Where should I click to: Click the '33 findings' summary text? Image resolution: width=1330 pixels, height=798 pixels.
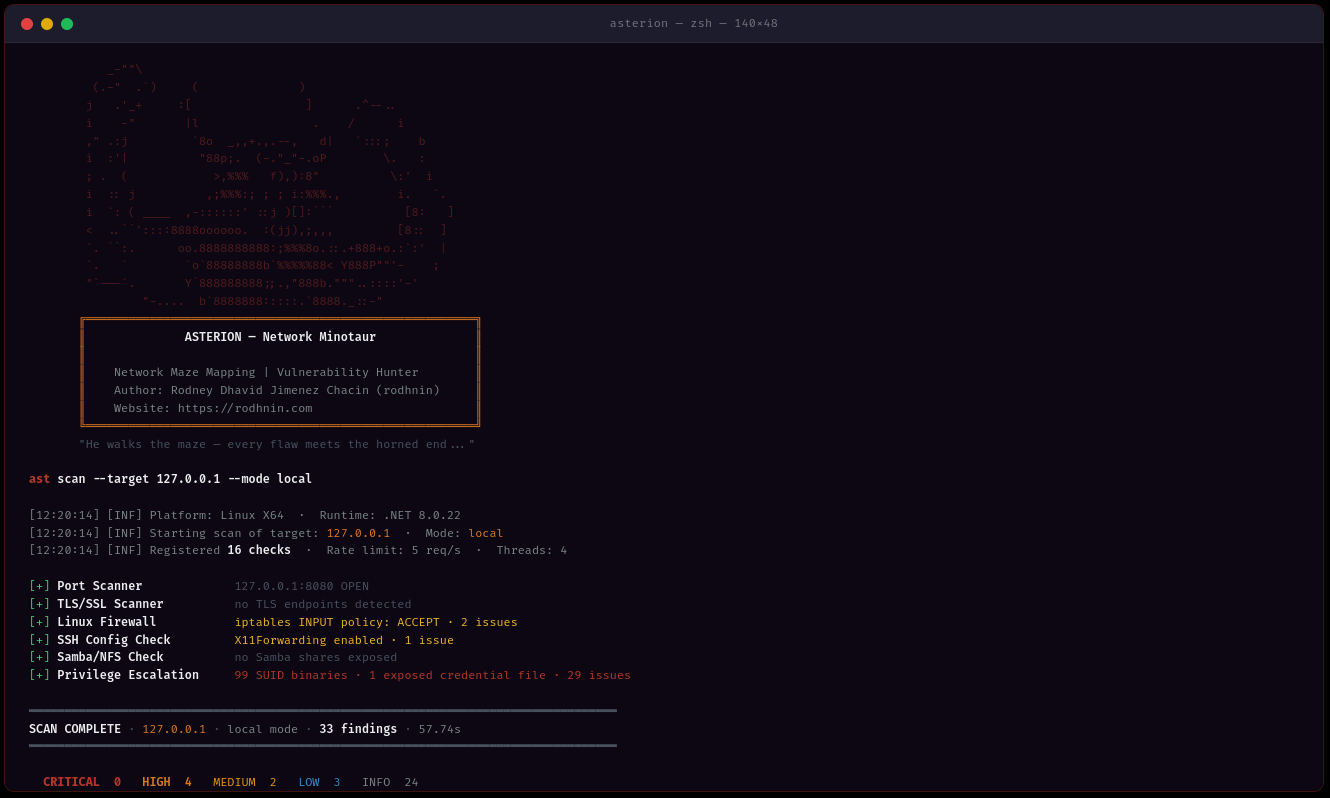pyautogui.click(x=358, y=729)
